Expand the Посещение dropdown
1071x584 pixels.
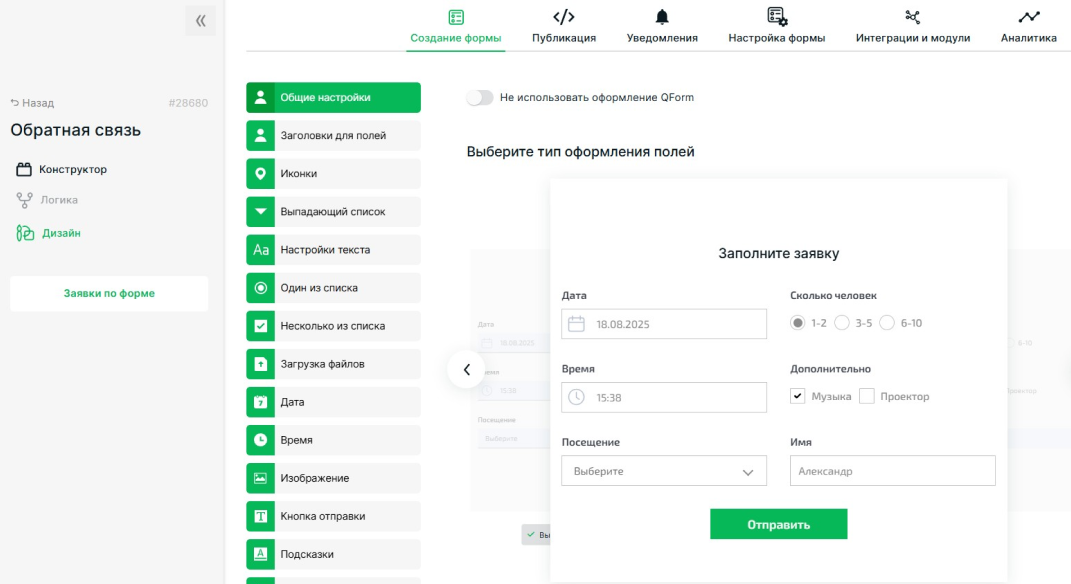(664, 471)
